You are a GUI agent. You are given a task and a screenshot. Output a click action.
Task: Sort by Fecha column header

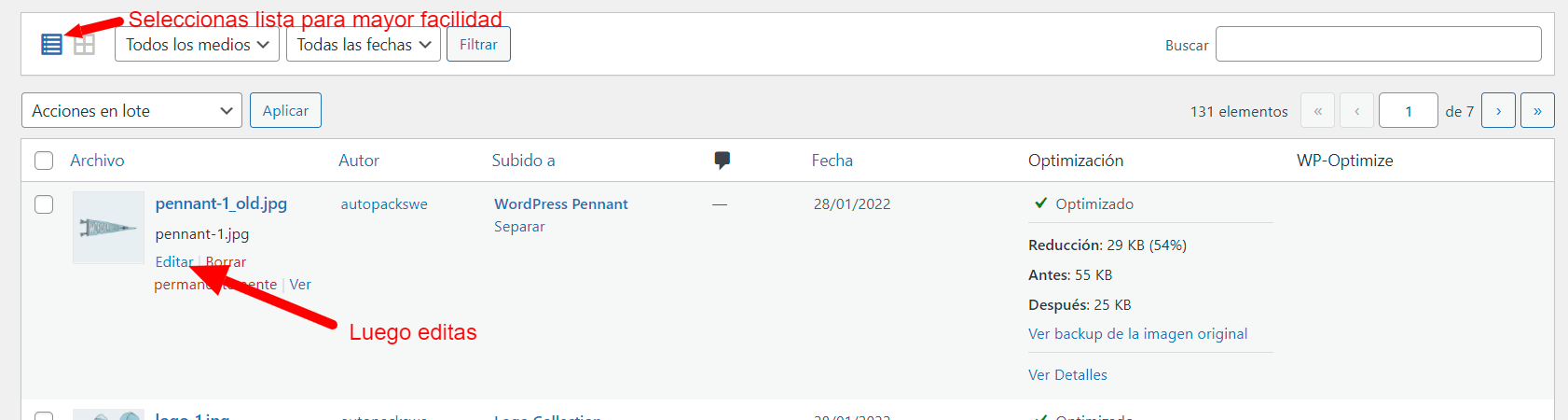(832, 161)
